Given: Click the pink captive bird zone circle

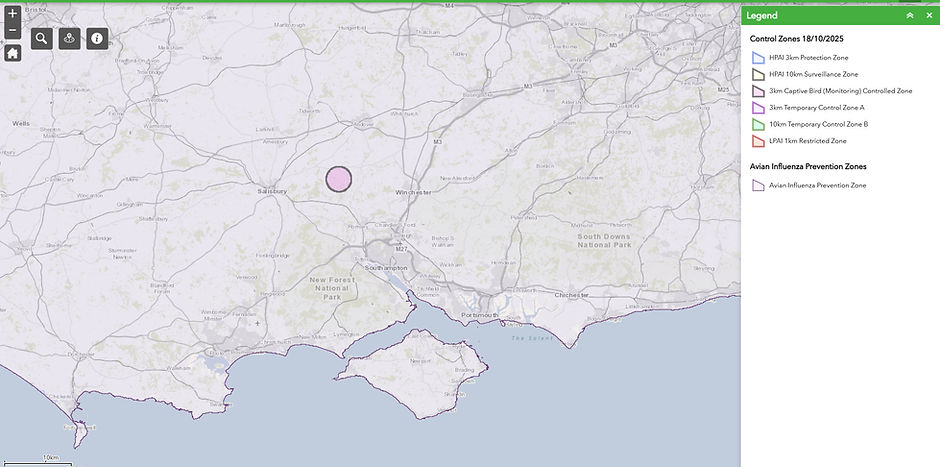Looking at the screenshot, I should (339, 179).
